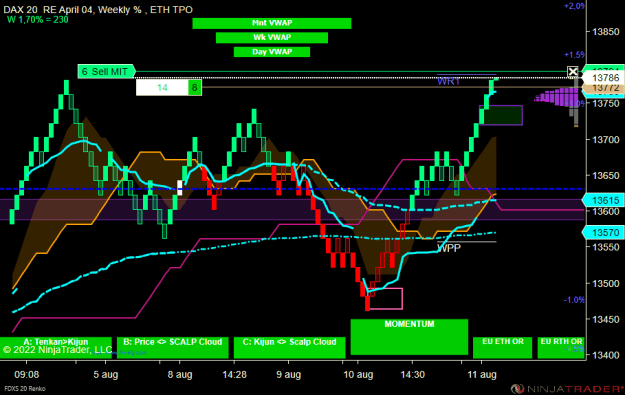This screenshot has width=625, height=395.
Task: Click the C: Kijun <> Scalp Cloud panel
Action: (289, 347)
